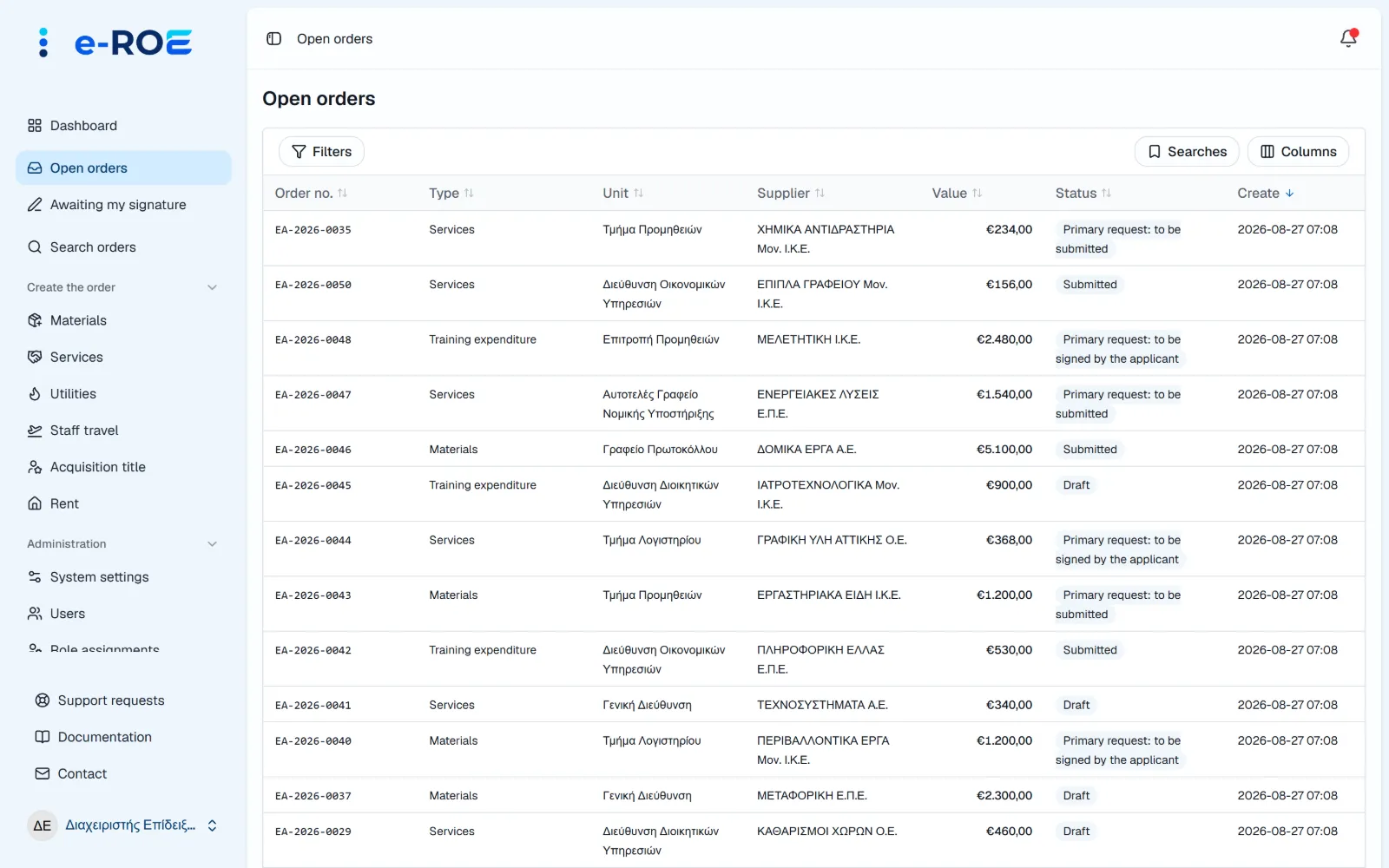Click the Users people icon

pos(35,614)
